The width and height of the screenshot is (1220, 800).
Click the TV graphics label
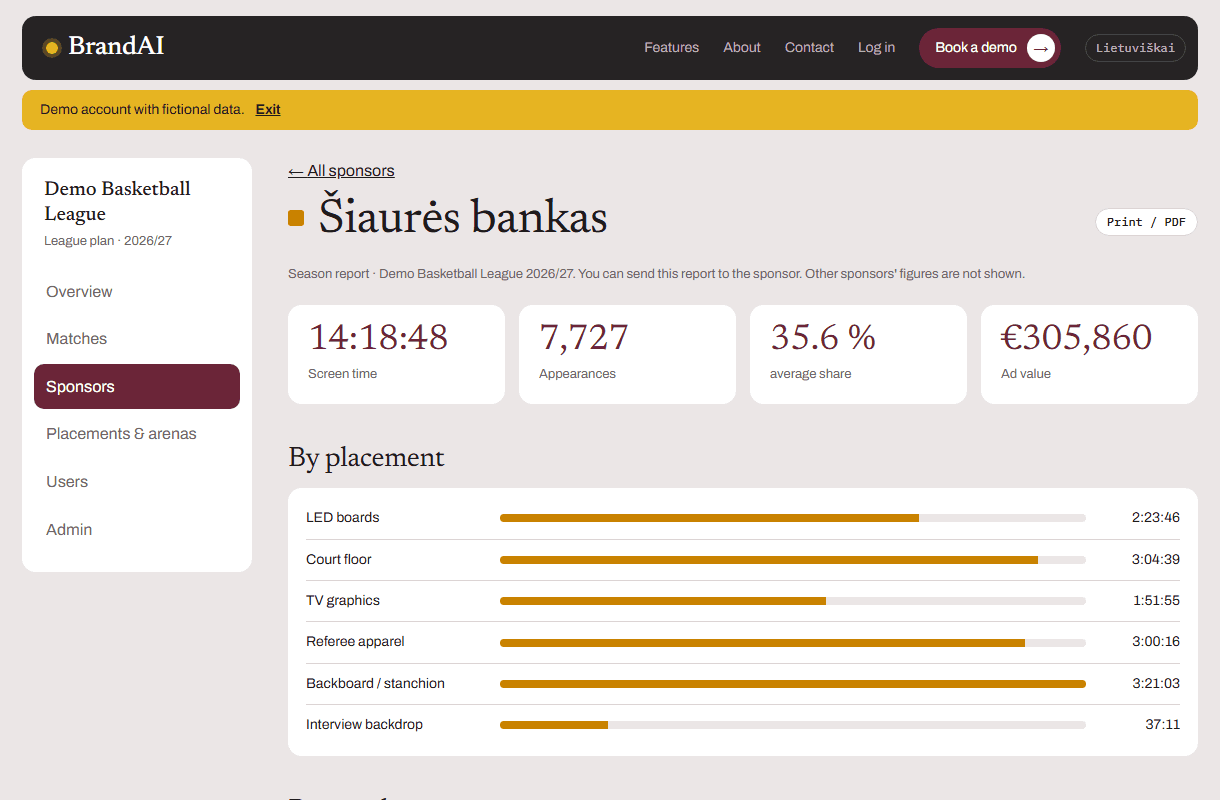343,601
